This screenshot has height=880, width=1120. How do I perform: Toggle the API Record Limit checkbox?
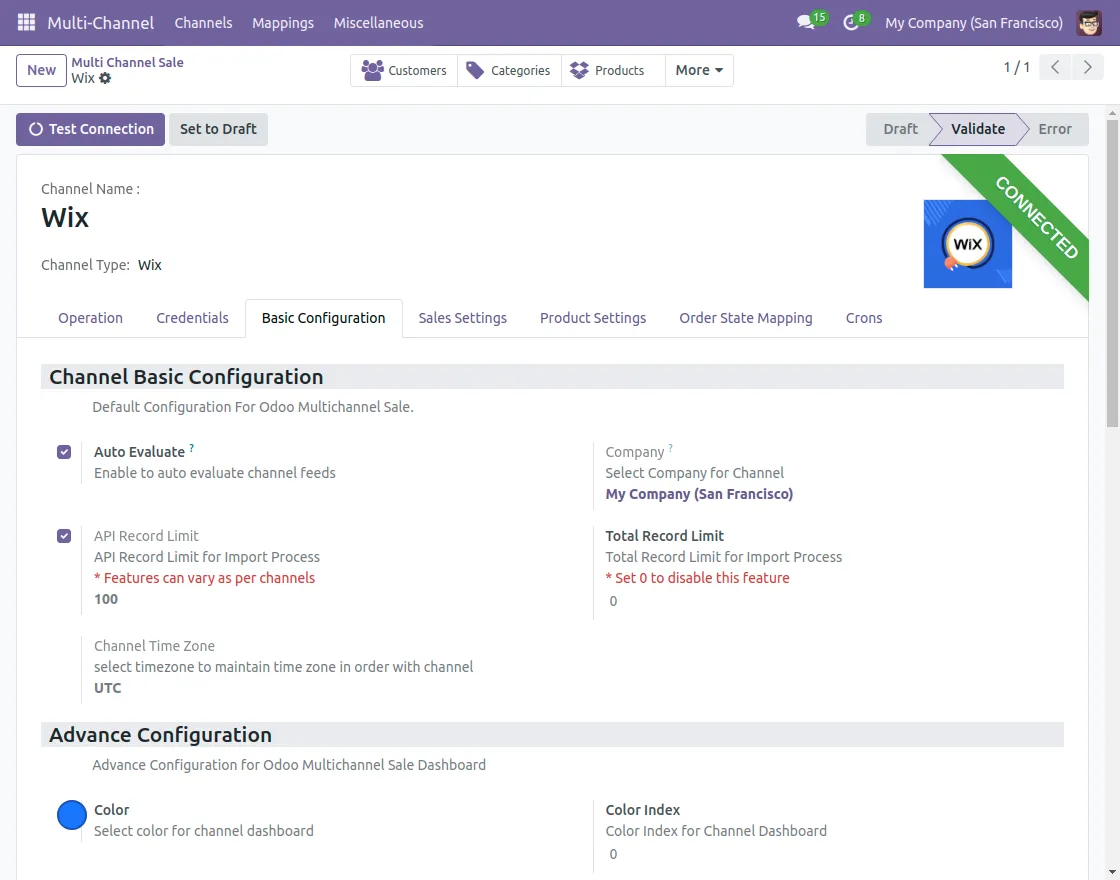tap(64, 536)
